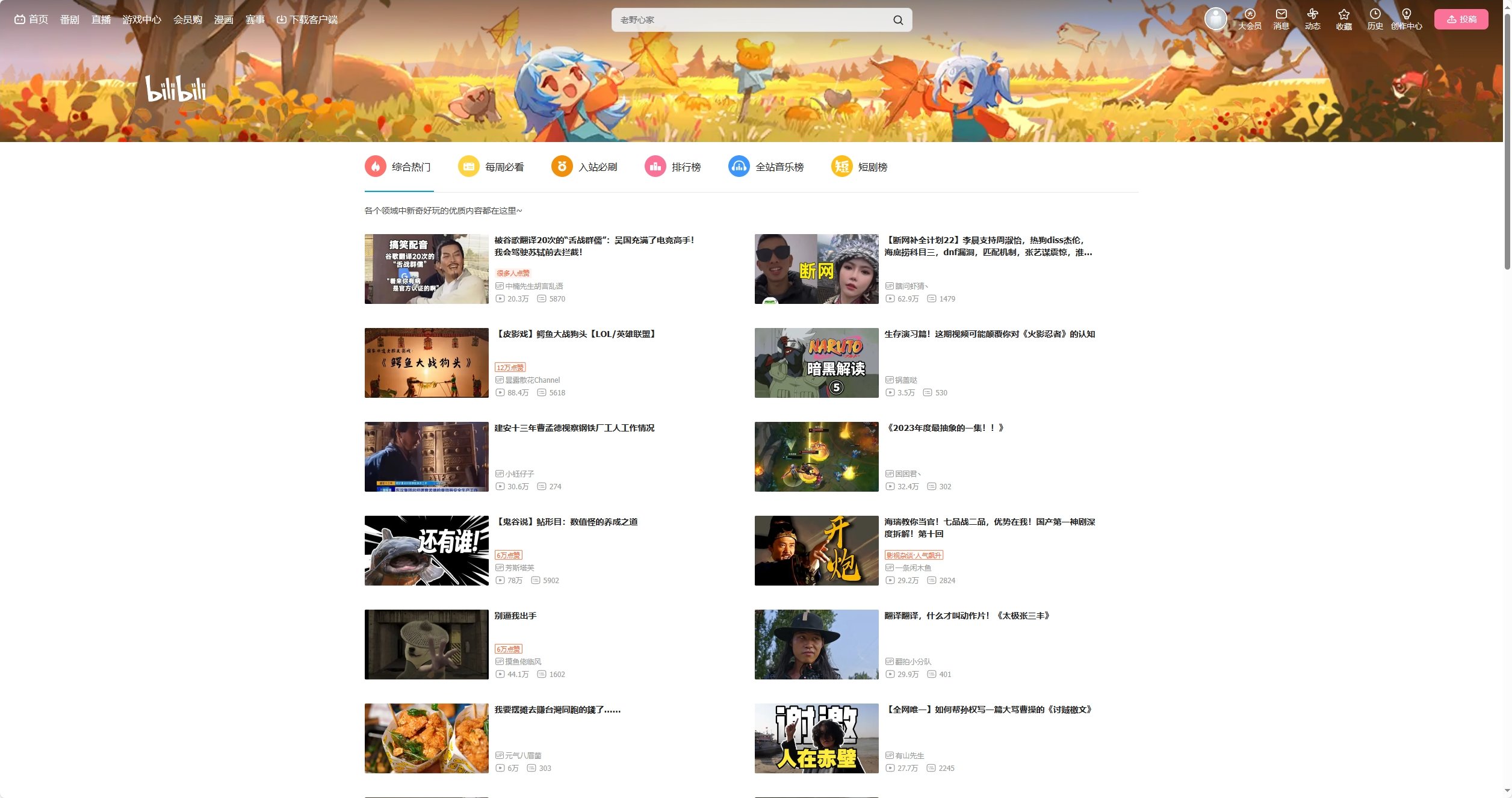Click the 12万点赞 tag

[510, 367]
